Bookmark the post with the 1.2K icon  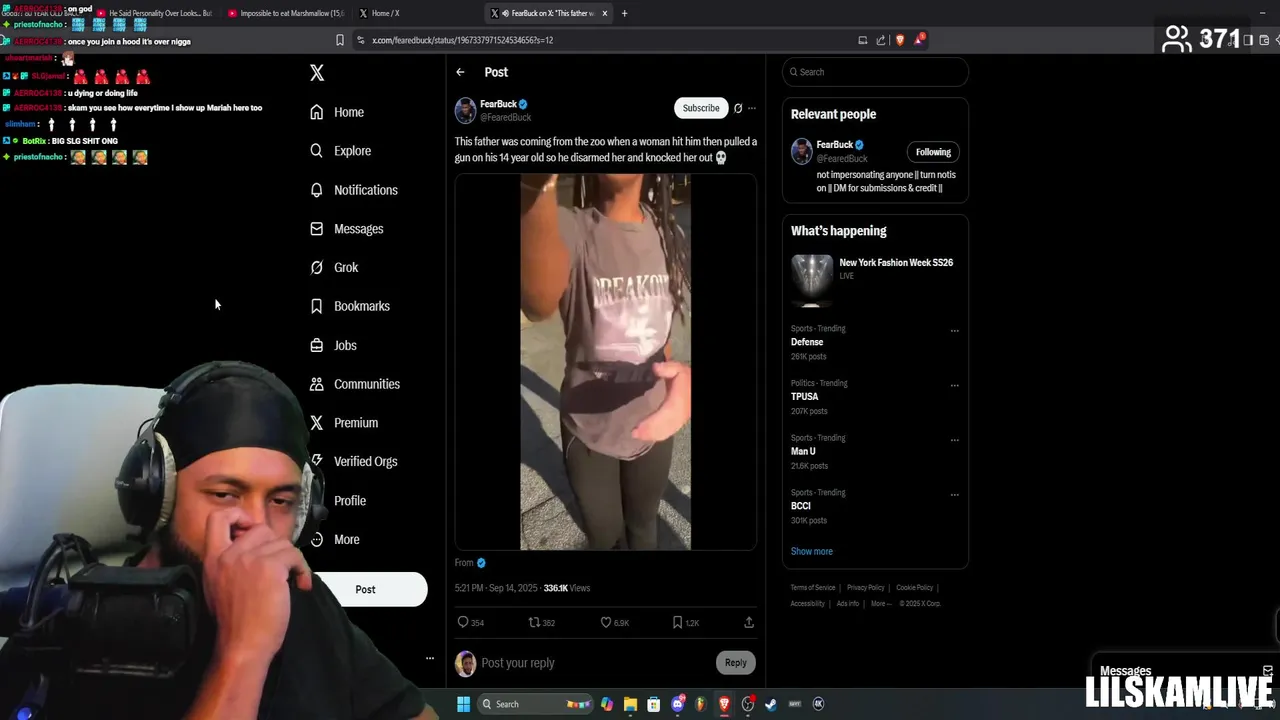point(677,622)
